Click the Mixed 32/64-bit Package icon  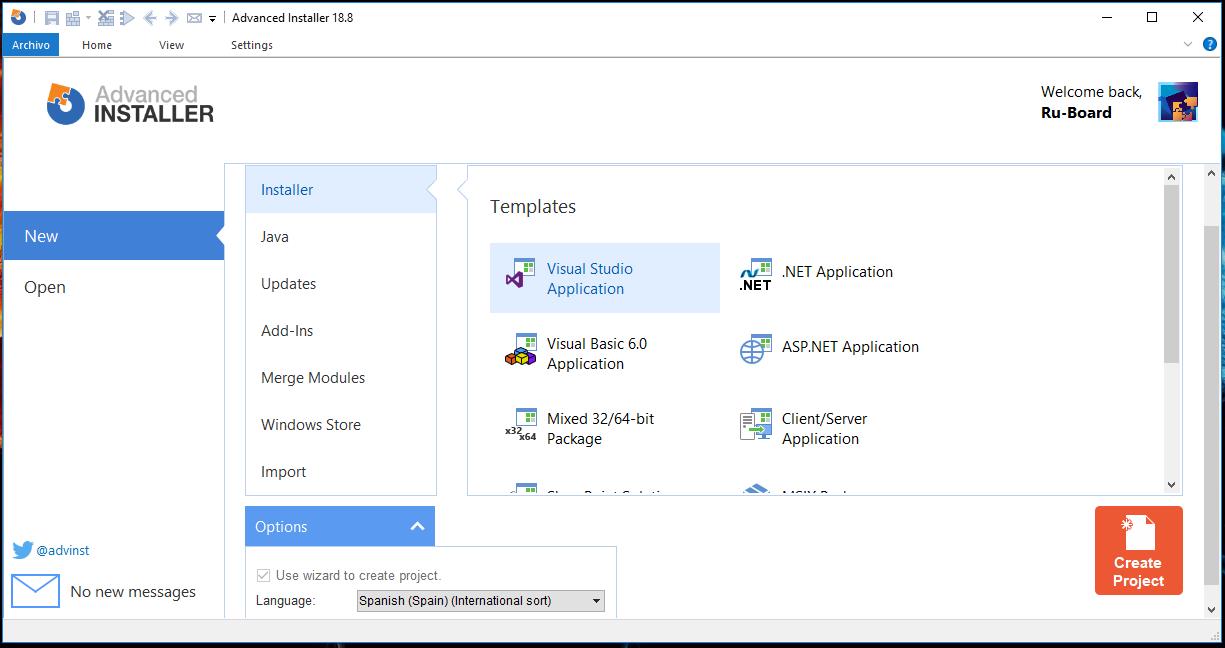point(521,425)
